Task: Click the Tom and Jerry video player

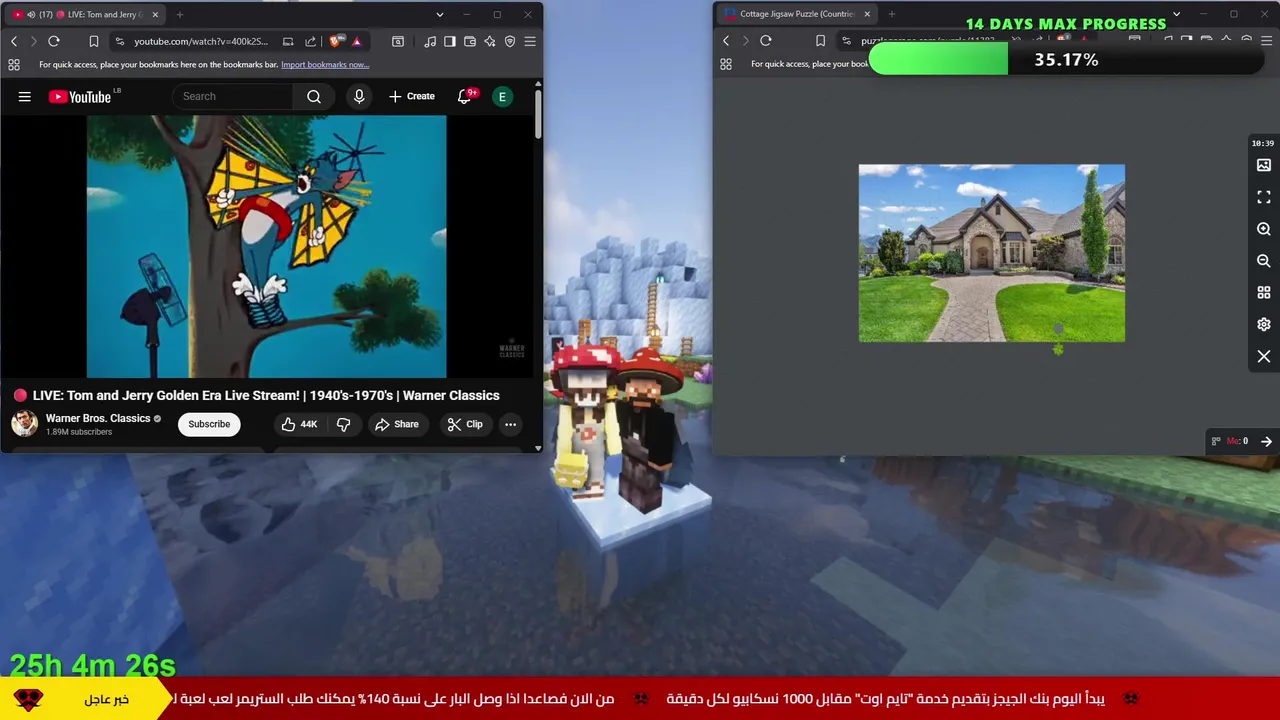Action: 266,247
